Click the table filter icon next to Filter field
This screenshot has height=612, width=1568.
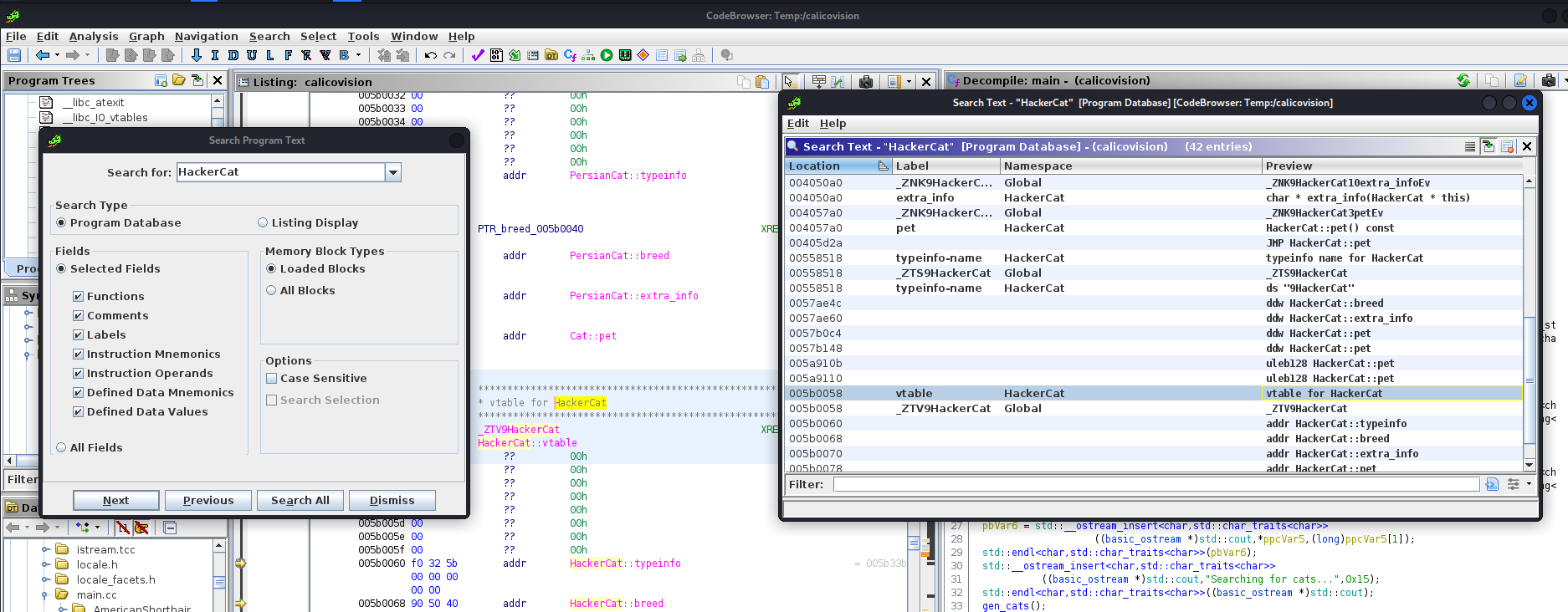1492,484
